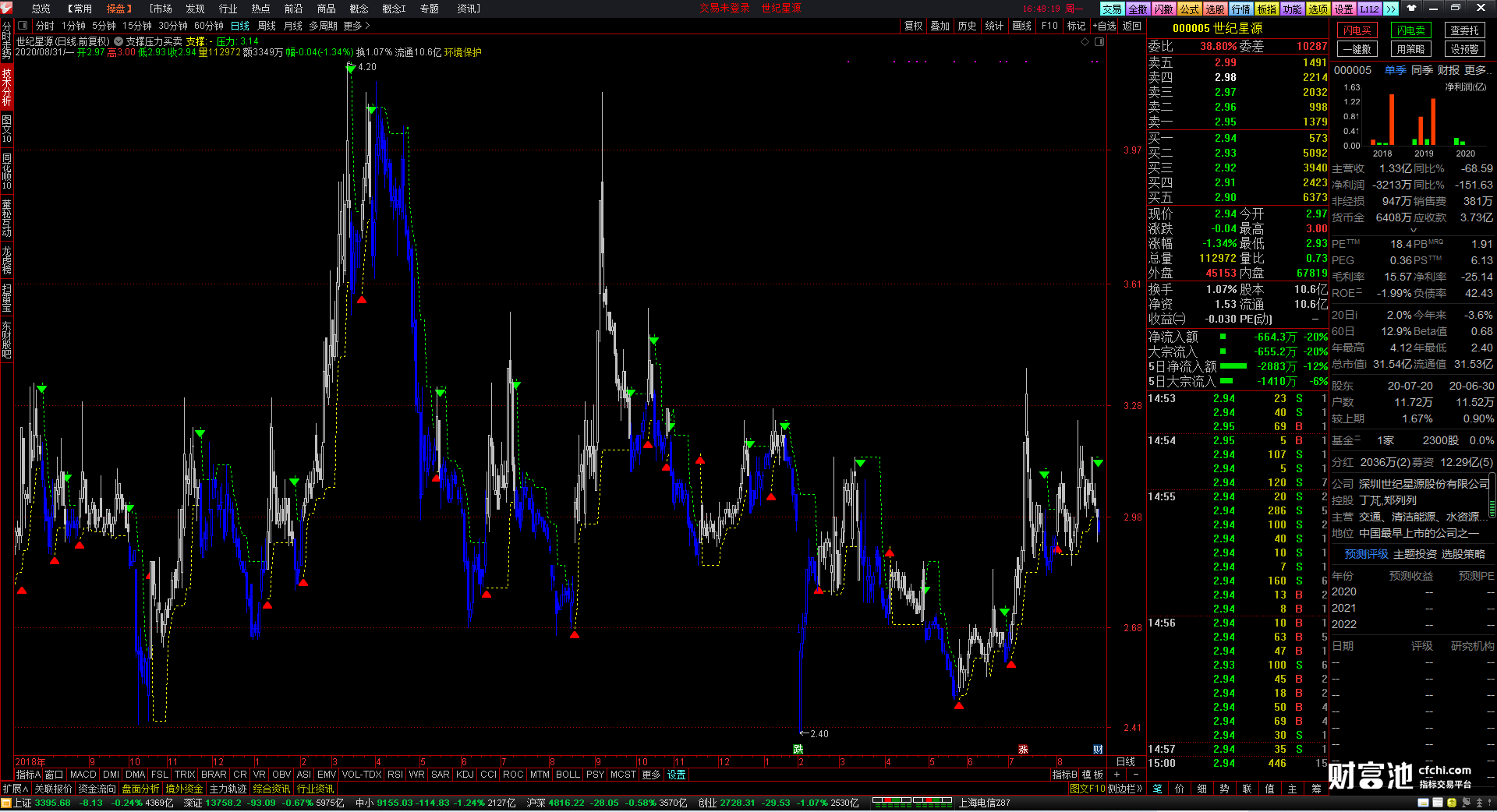Select the 5分钟 period tab
Viewport: 1497px width, 812px height.
tap(104, 26)
